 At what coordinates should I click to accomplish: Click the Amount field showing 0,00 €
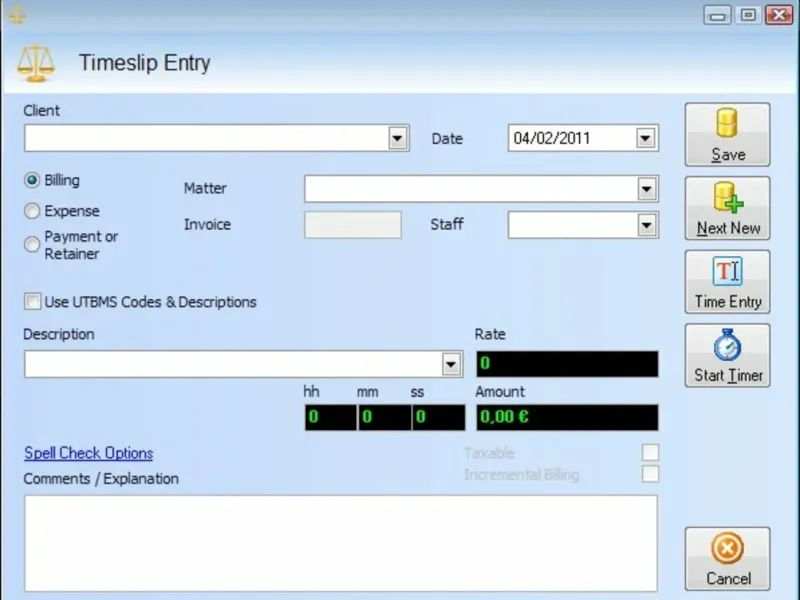coord(567,417)
